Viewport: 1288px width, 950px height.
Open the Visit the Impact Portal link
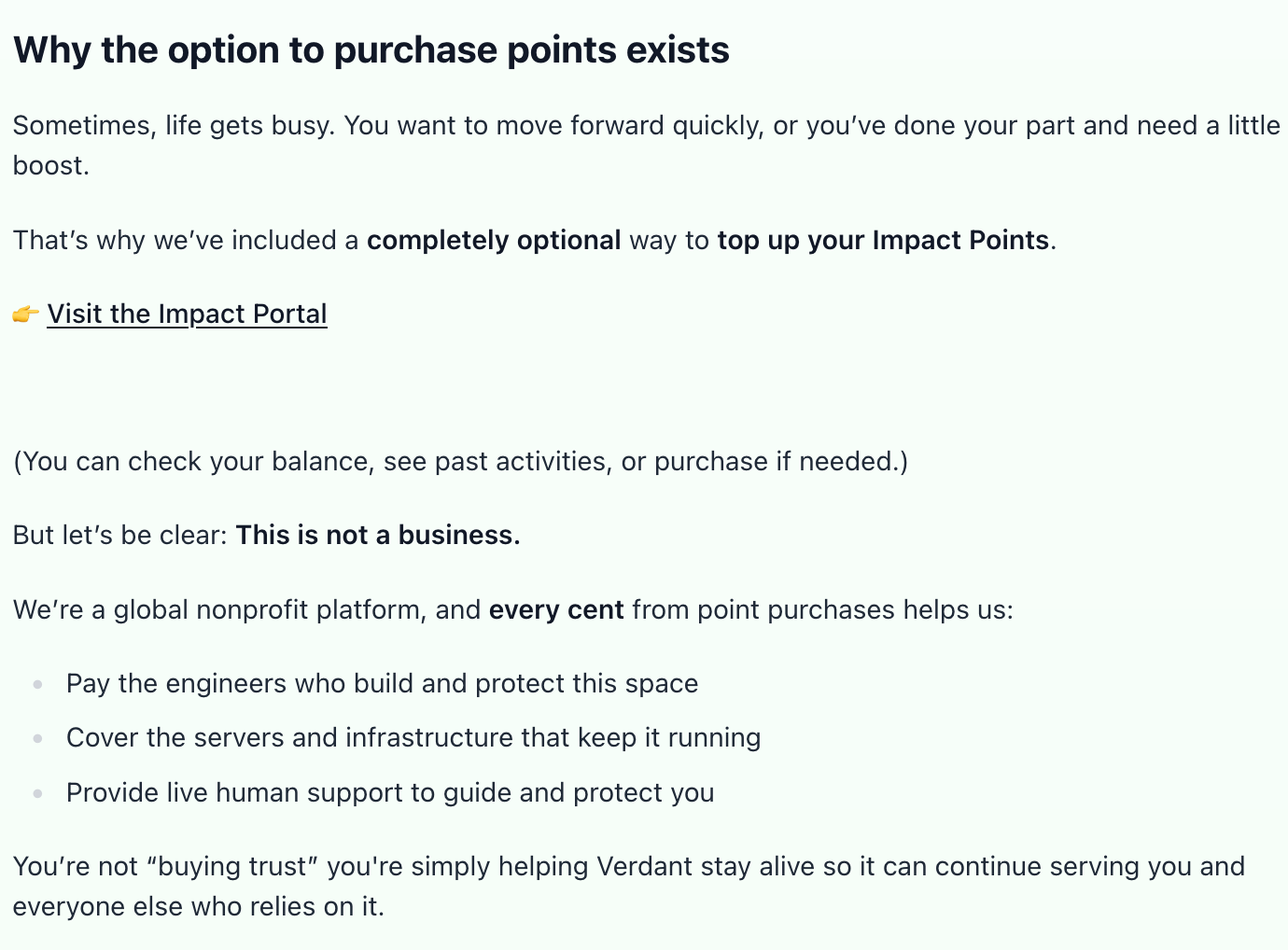coord(187,314)
